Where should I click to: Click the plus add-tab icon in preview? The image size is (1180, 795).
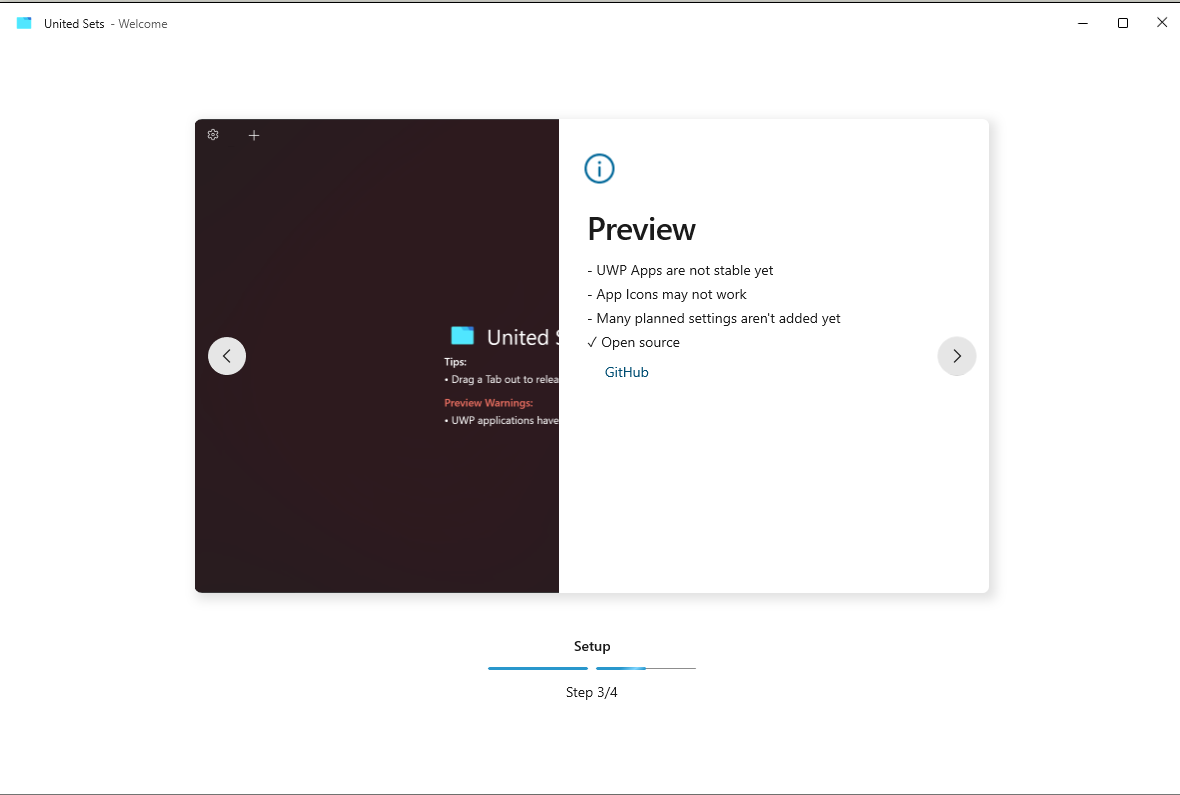[254, 136]
